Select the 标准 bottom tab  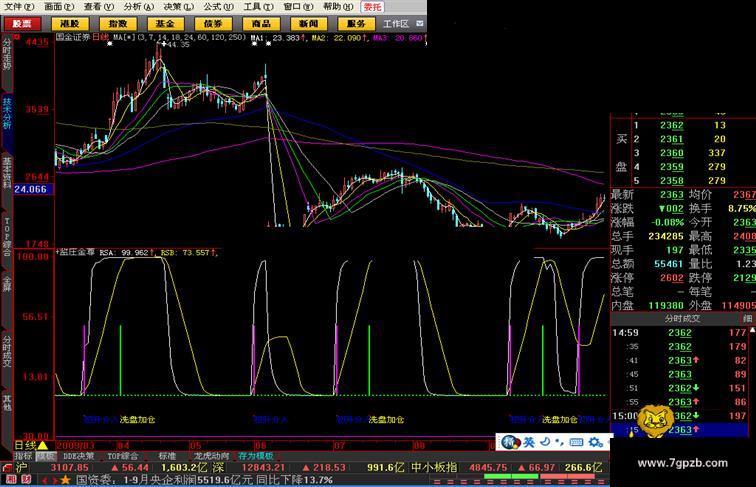(x=167, y=456)
